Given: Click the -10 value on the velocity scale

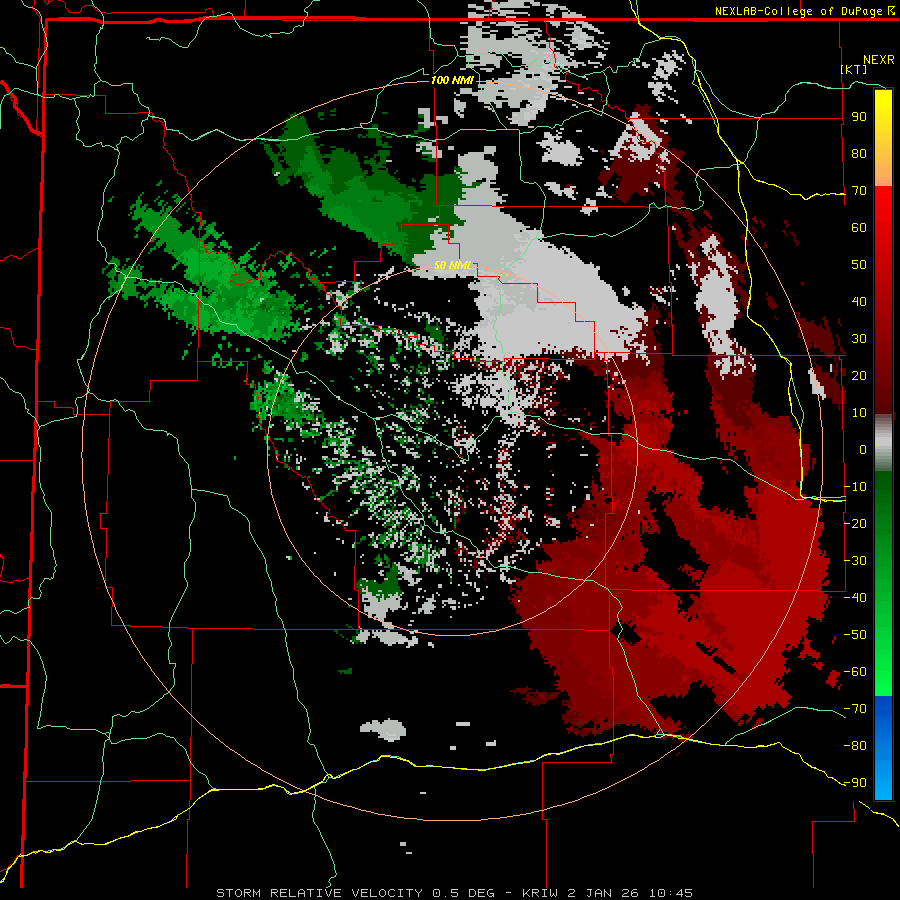Looking at the screenshot, I should (855, 487).
